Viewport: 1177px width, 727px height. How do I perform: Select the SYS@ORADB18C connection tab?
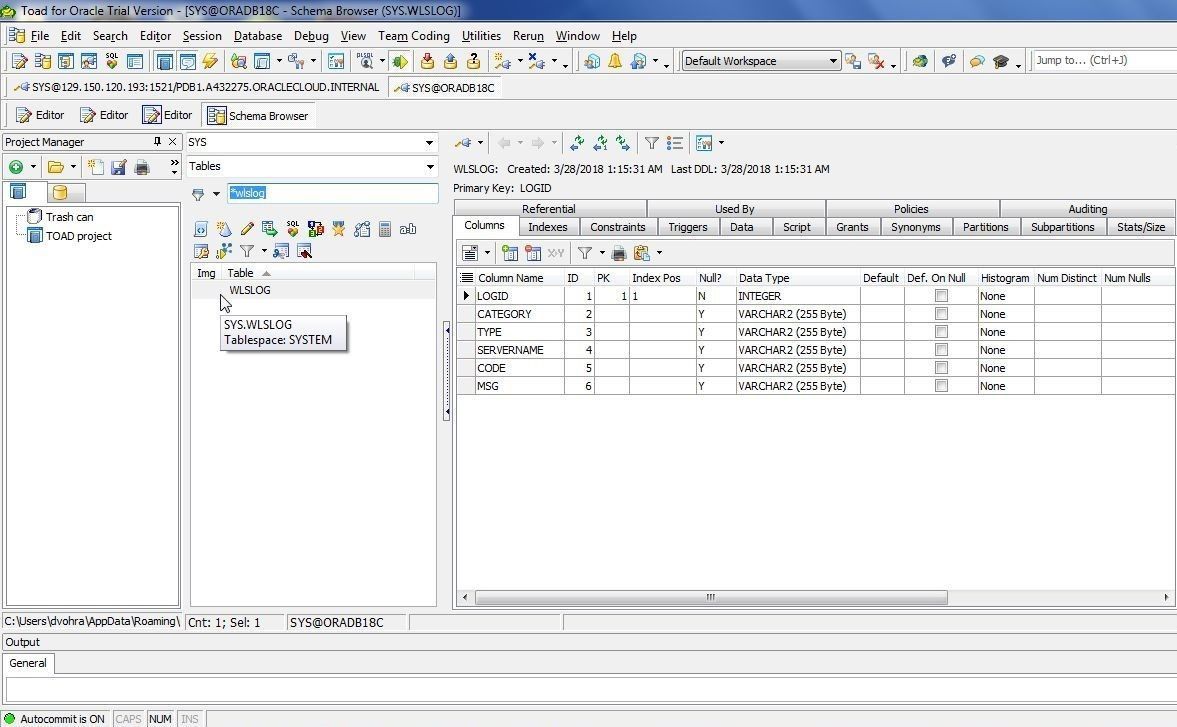tap(445, 88)
